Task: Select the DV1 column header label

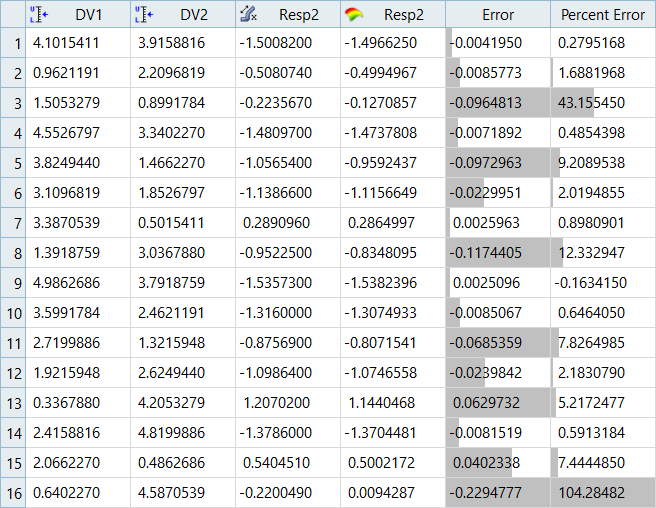Action: (88, 15)
